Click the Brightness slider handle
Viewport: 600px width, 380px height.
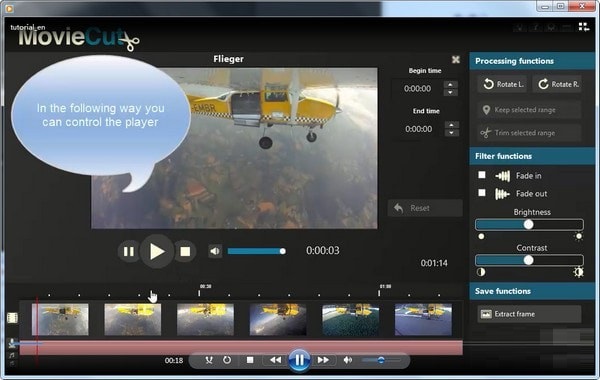coord(528,225)
